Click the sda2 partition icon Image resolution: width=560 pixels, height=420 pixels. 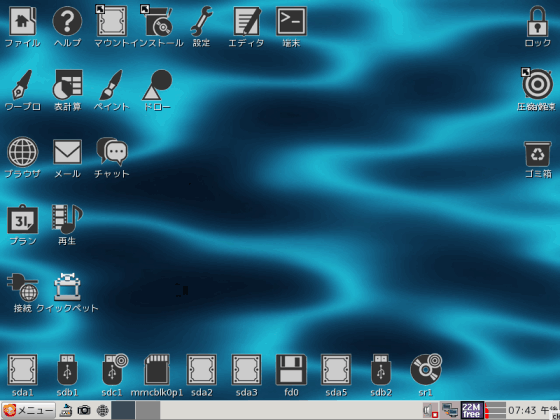tap(201, 370)
